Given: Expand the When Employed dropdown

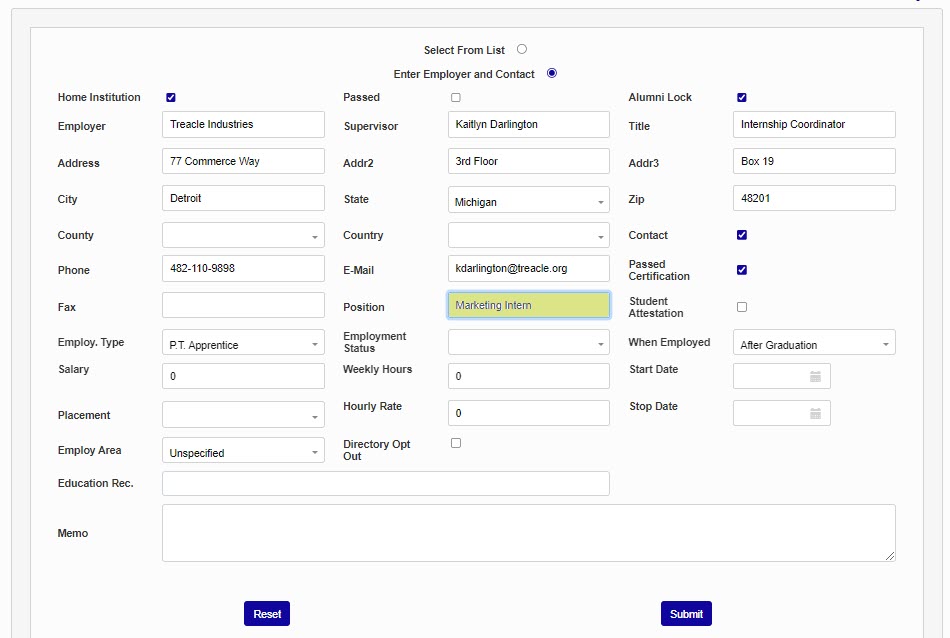Looking at the screenshot, I should 814,344.
